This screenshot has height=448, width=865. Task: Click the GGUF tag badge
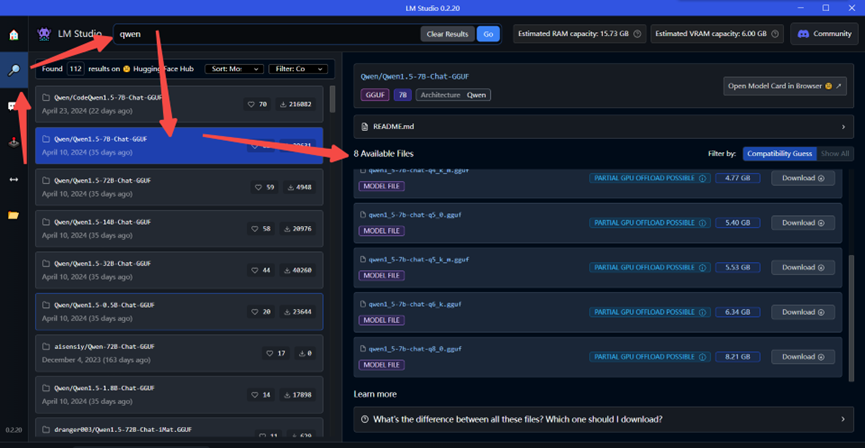375,95
